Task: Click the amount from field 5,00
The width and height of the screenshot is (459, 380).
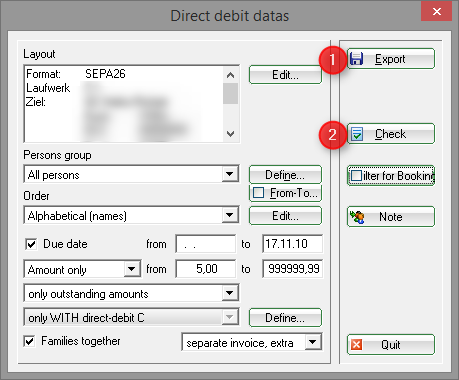Action: point(206,269)
